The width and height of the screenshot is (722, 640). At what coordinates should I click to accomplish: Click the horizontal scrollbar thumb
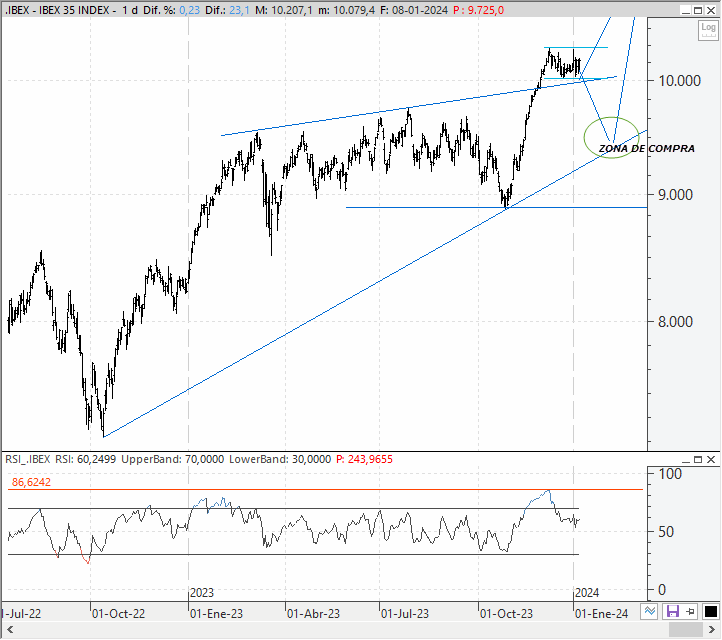click(x=685, y=630)
